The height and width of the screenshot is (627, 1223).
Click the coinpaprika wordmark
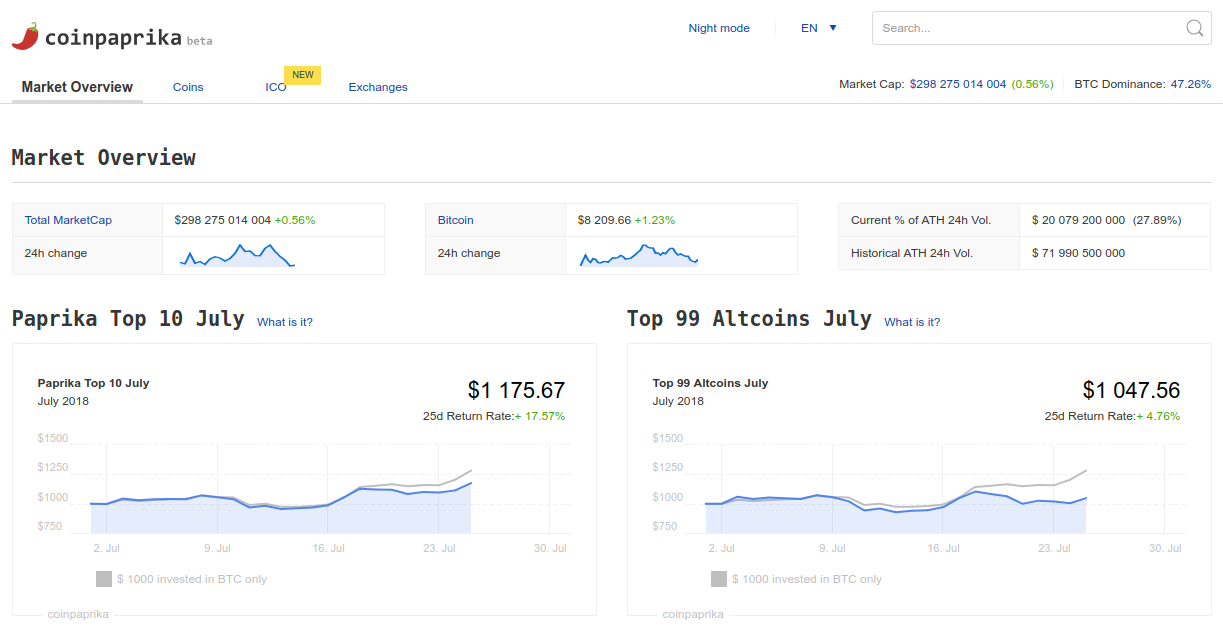click(113, 36)
